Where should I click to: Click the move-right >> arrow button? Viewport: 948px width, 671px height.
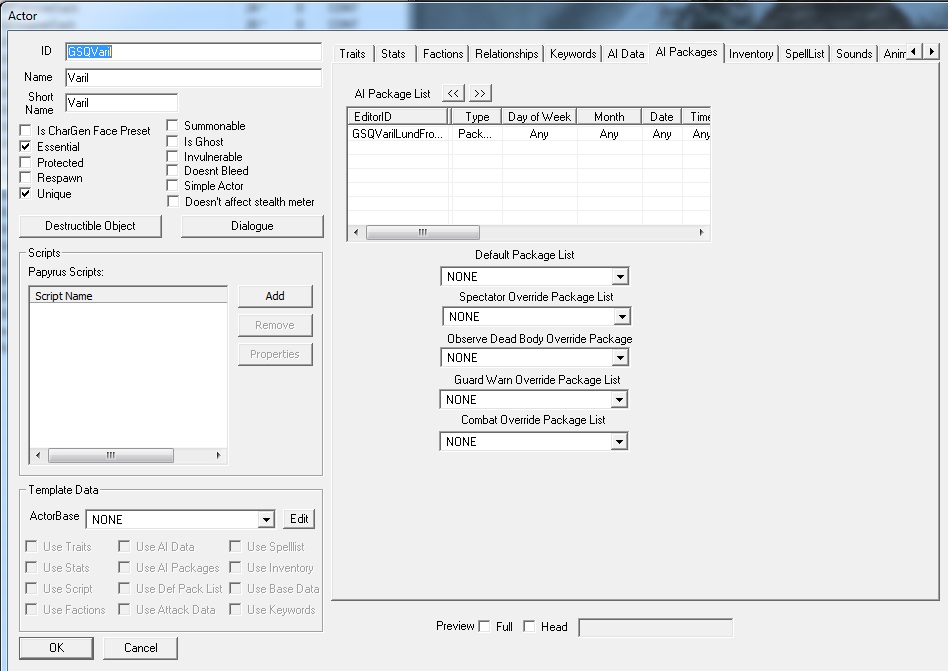(480, 93)
